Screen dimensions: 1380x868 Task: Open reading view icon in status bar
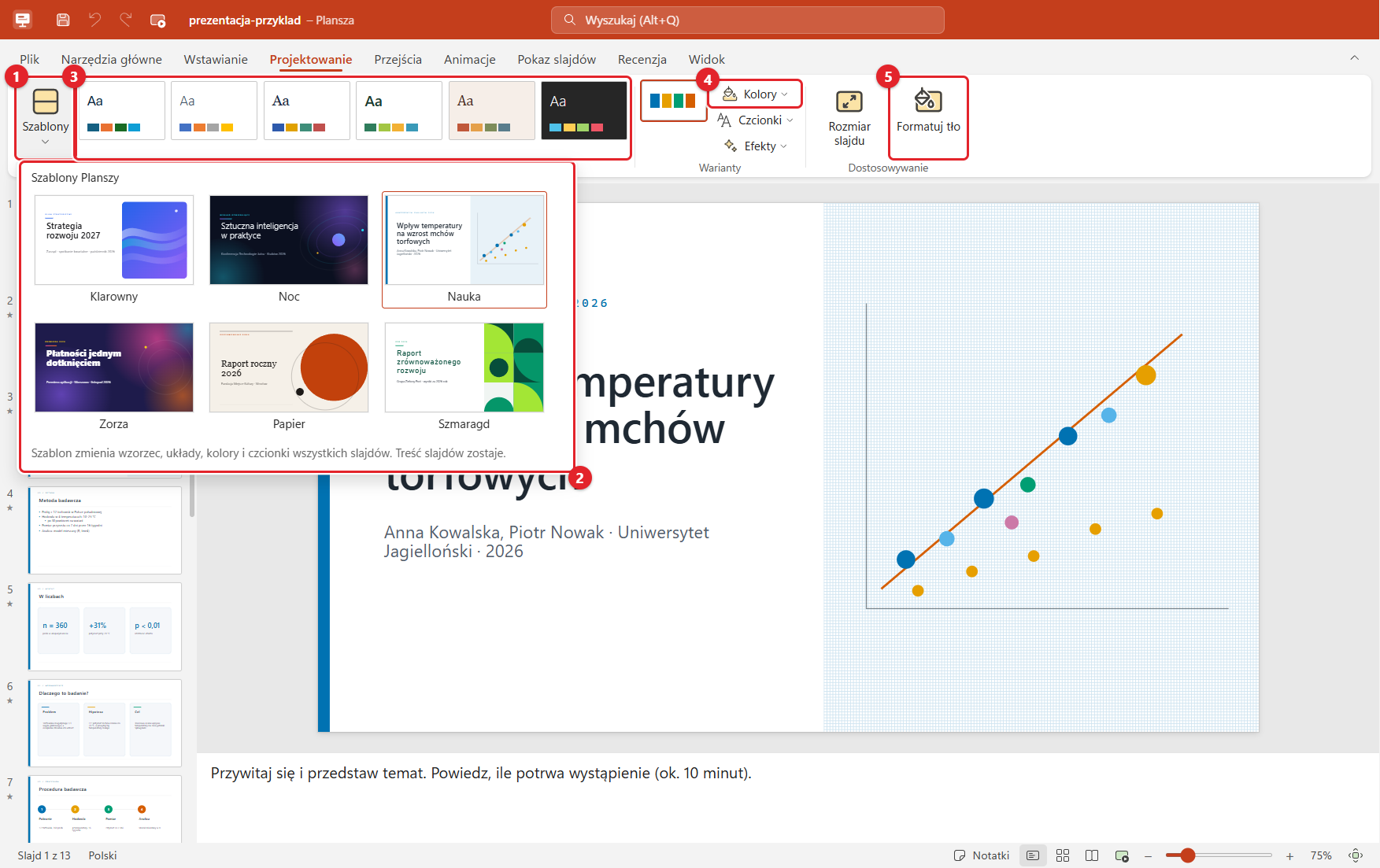(x=1092, y=855)
